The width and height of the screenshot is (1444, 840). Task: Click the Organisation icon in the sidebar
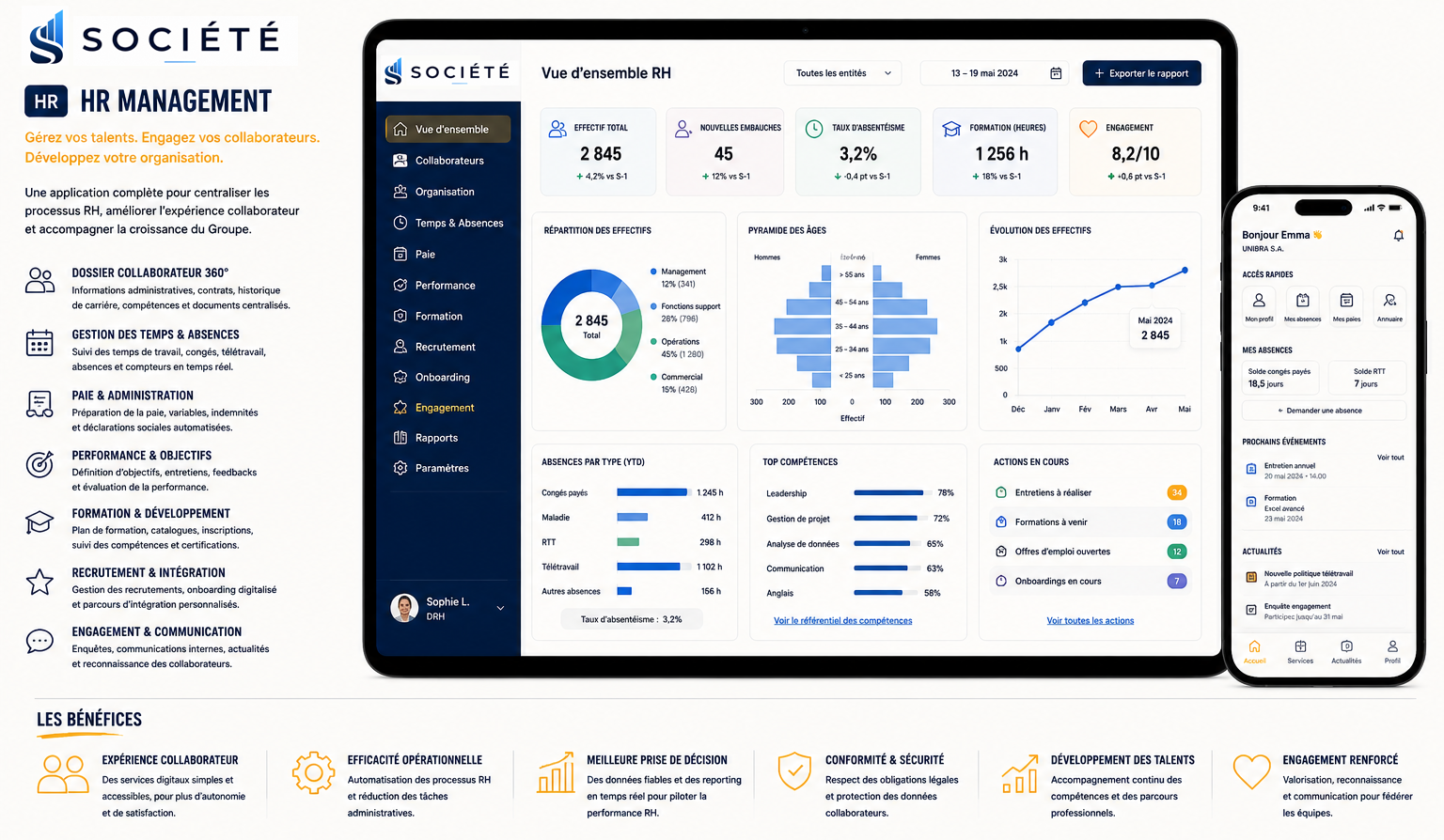click(x=400, y=192)
